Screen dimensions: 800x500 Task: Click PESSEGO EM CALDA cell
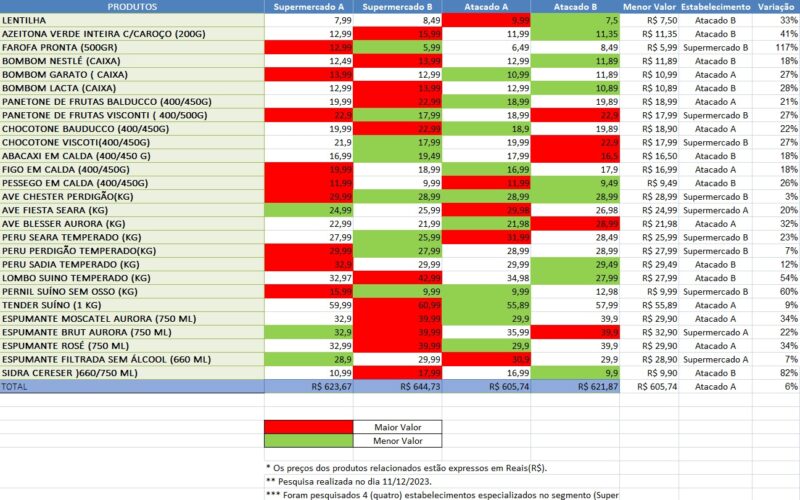coord(132,183)
